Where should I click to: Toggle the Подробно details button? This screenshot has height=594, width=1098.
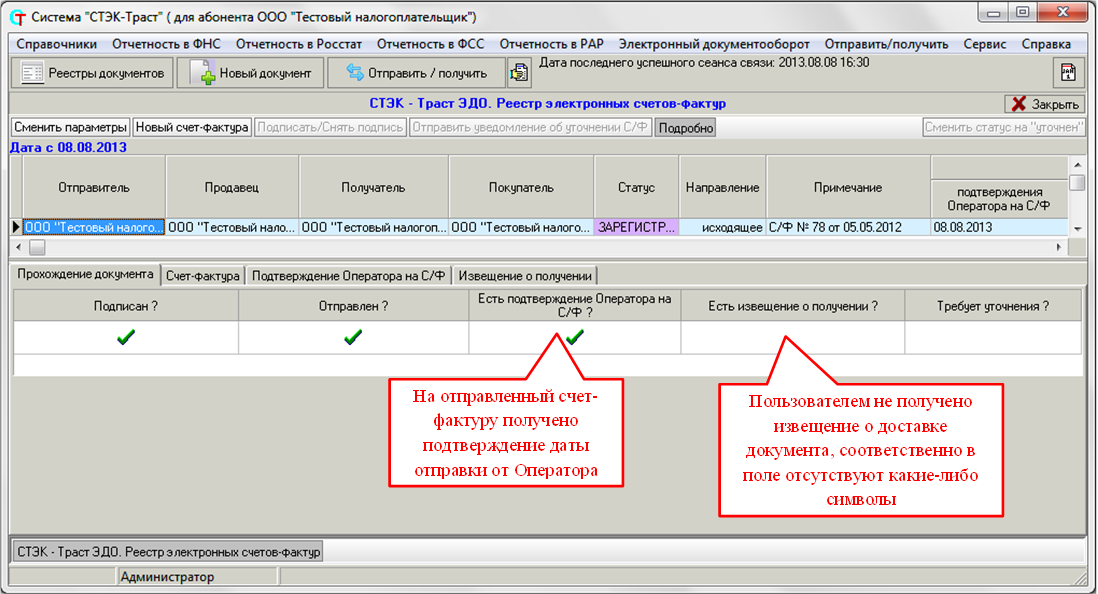(x=686, y=128)
